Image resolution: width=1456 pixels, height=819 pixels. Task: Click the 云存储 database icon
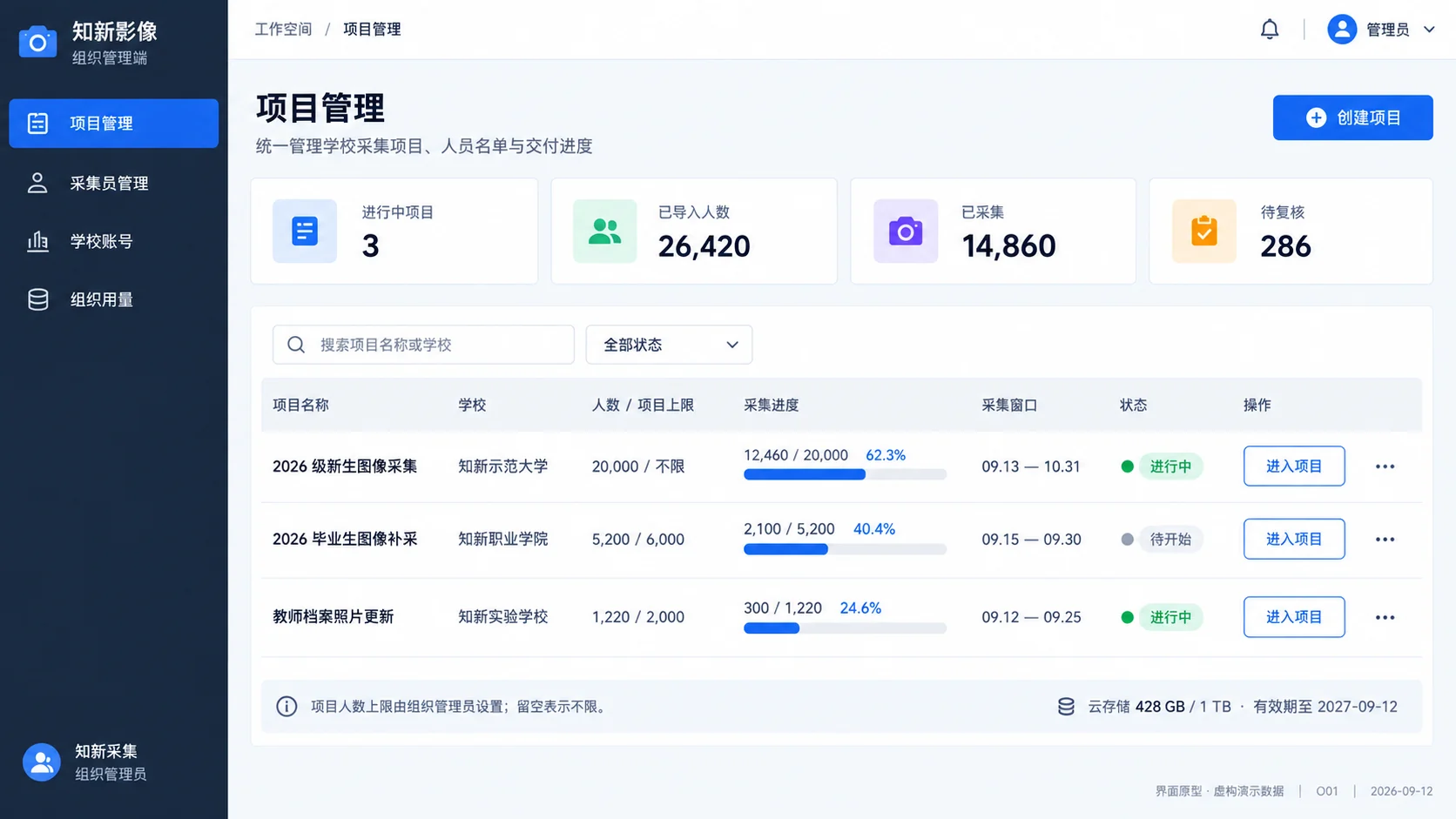pyautogui.click(x=1066, y=707)
